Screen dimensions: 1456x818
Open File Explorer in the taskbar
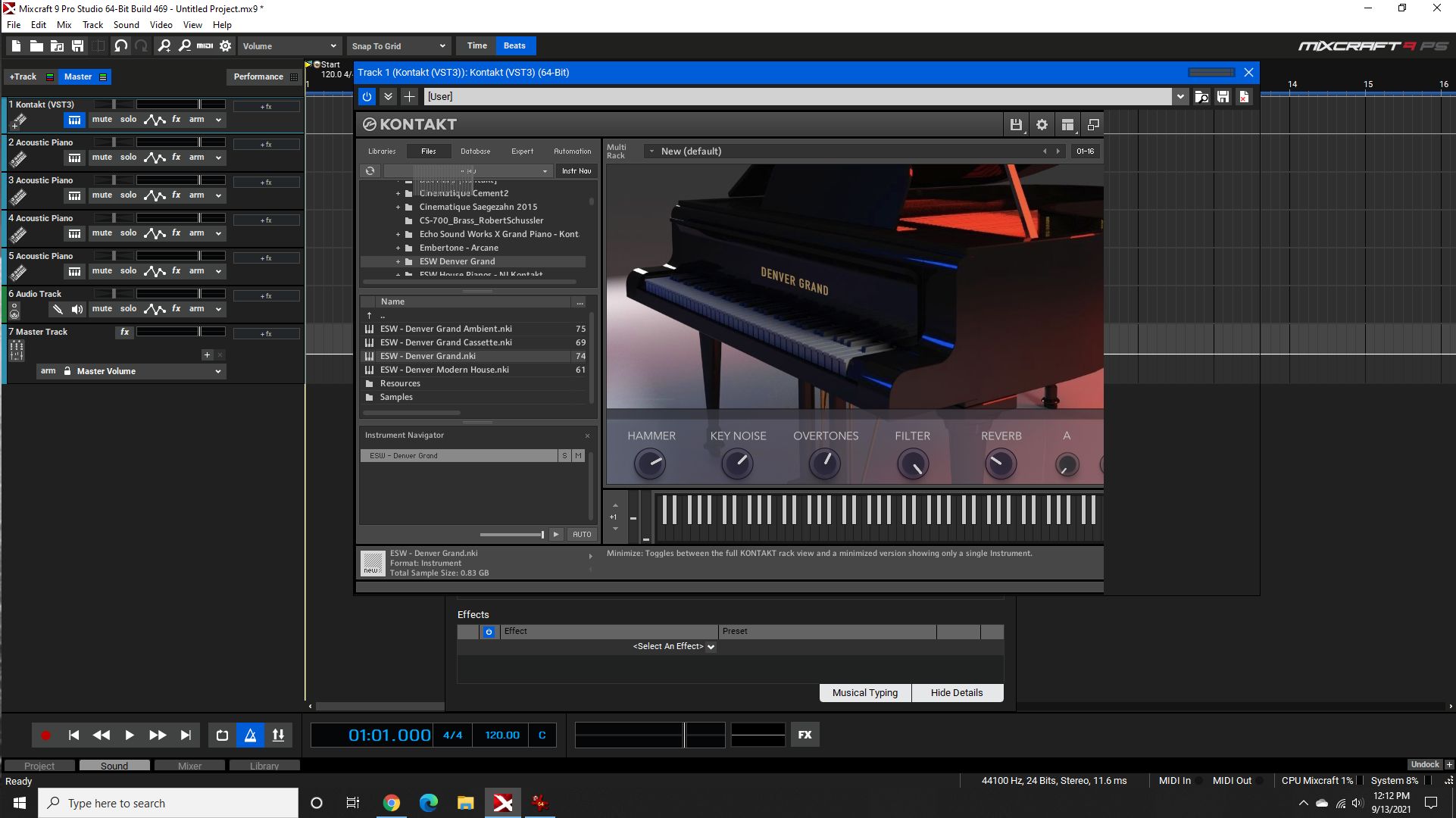(x=466, y=803)
